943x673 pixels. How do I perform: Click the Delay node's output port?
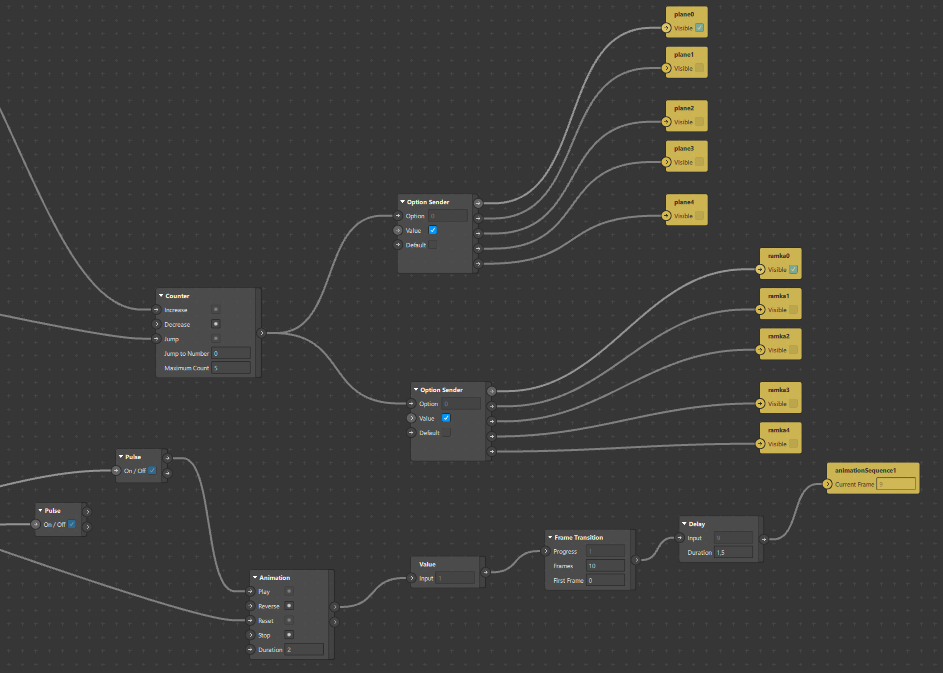764,539
